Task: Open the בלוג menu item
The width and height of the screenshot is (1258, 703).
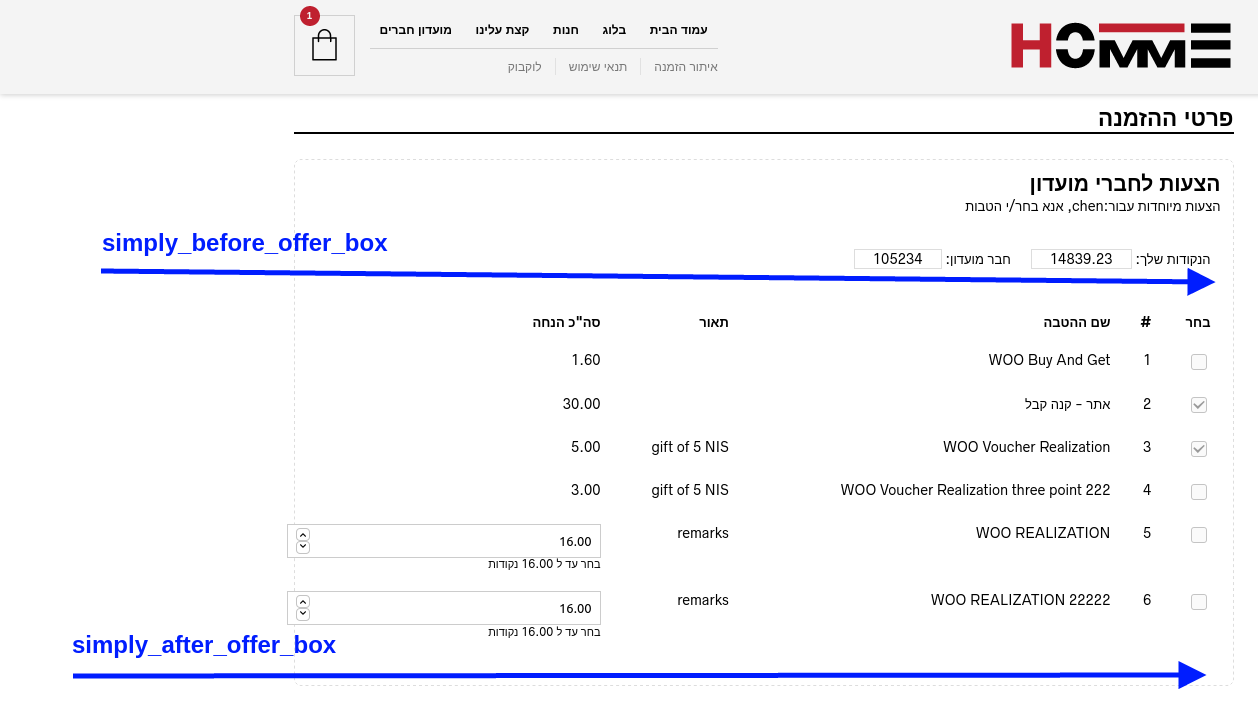Action: tap(614, 30)
